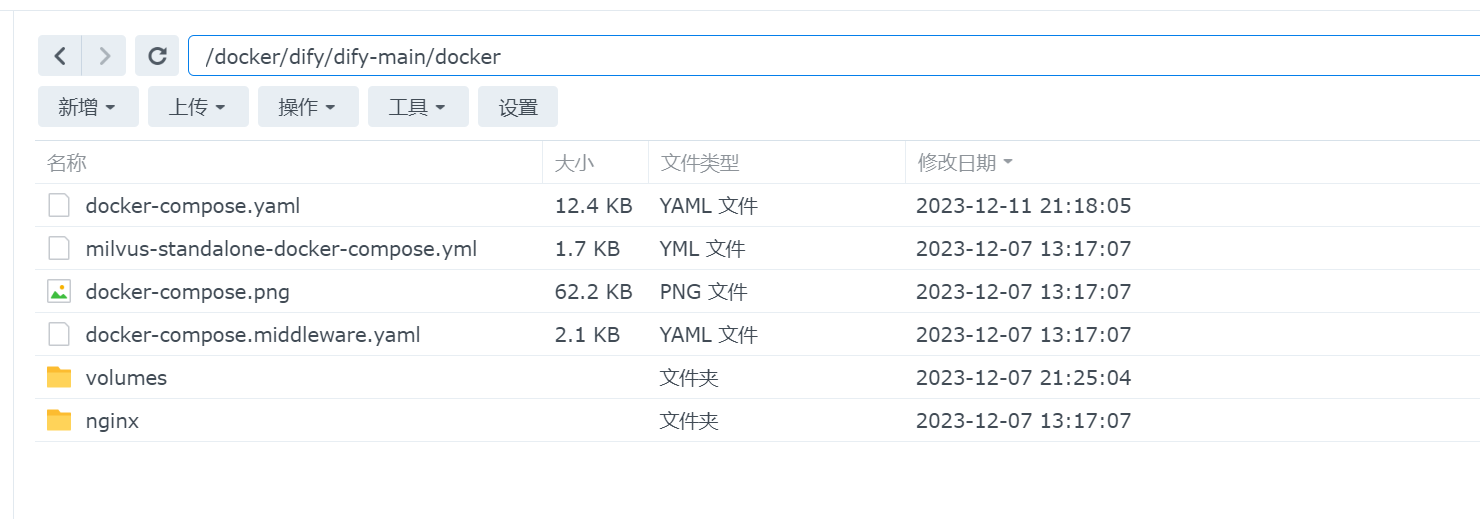Click date 2023-12-07 21:25:04

[x=1023, y=378]
